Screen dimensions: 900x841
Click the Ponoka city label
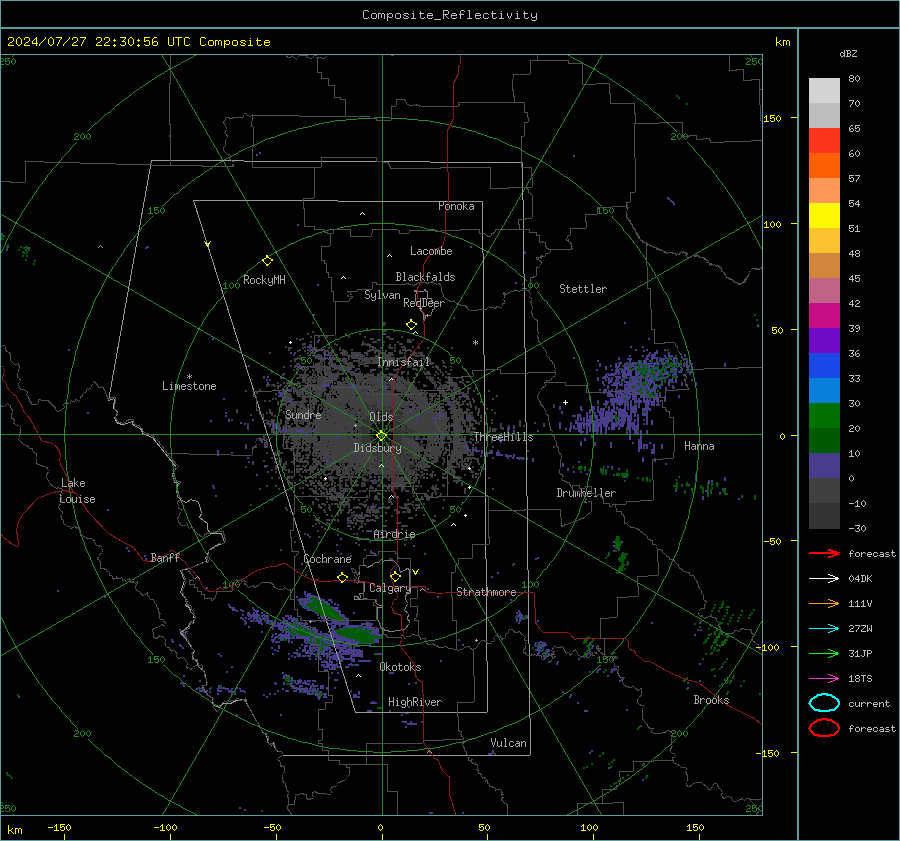click(456, 206)
